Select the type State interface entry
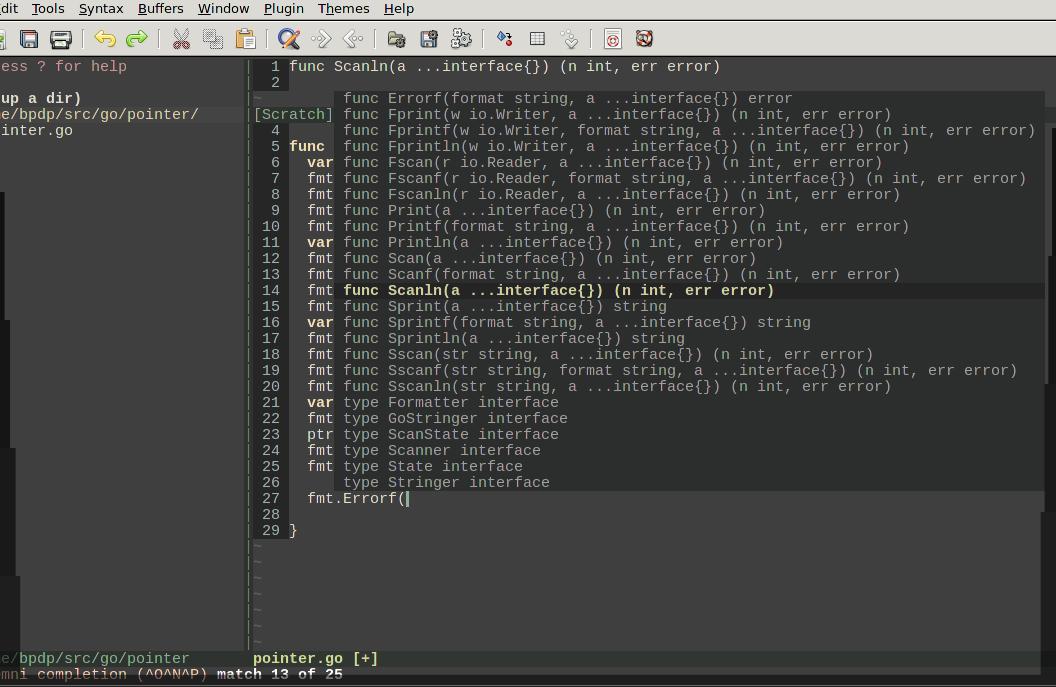This screenshot has height=687, width=1056. [689, 467]
